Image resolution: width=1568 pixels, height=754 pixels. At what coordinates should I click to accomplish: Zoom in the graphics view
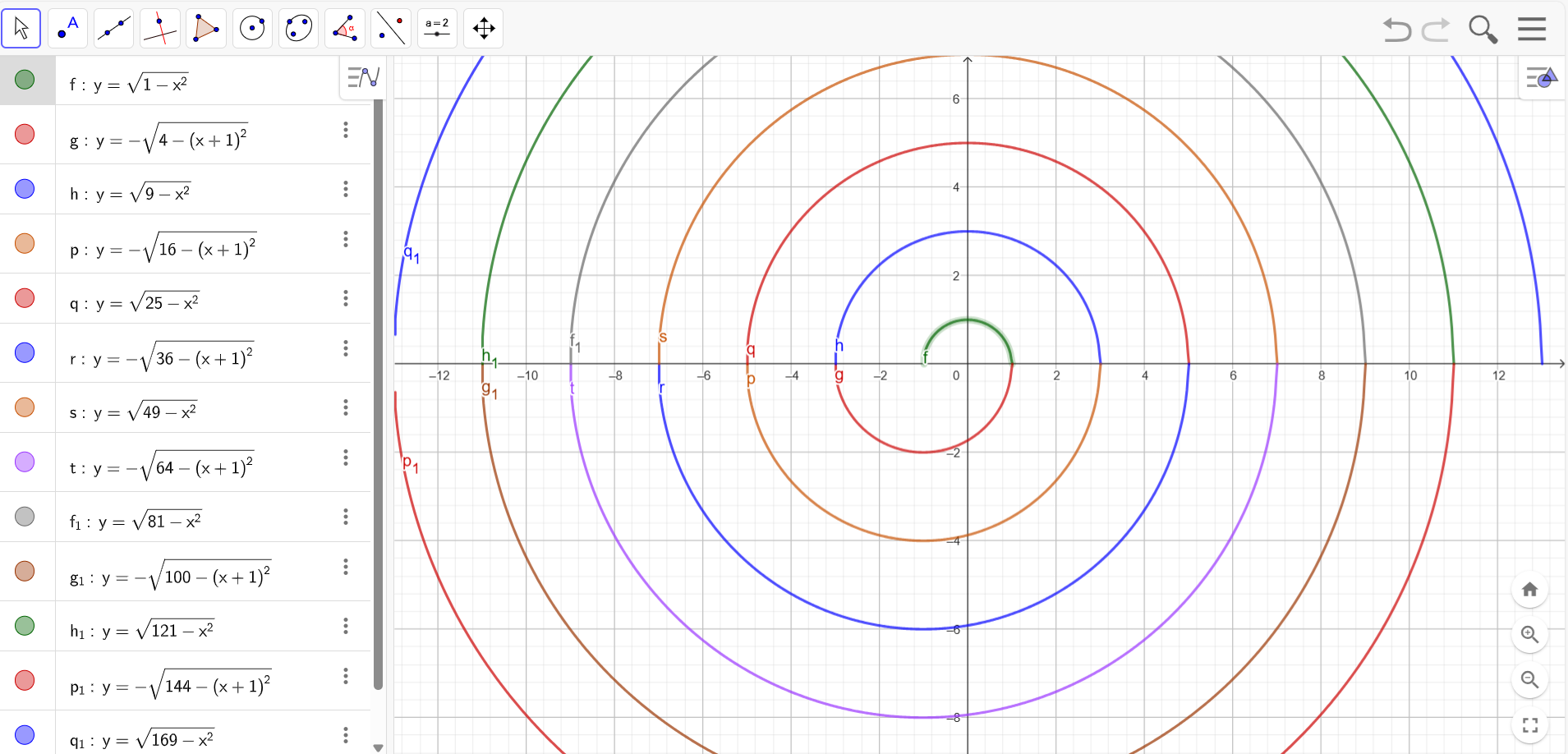click(1529, 634)
